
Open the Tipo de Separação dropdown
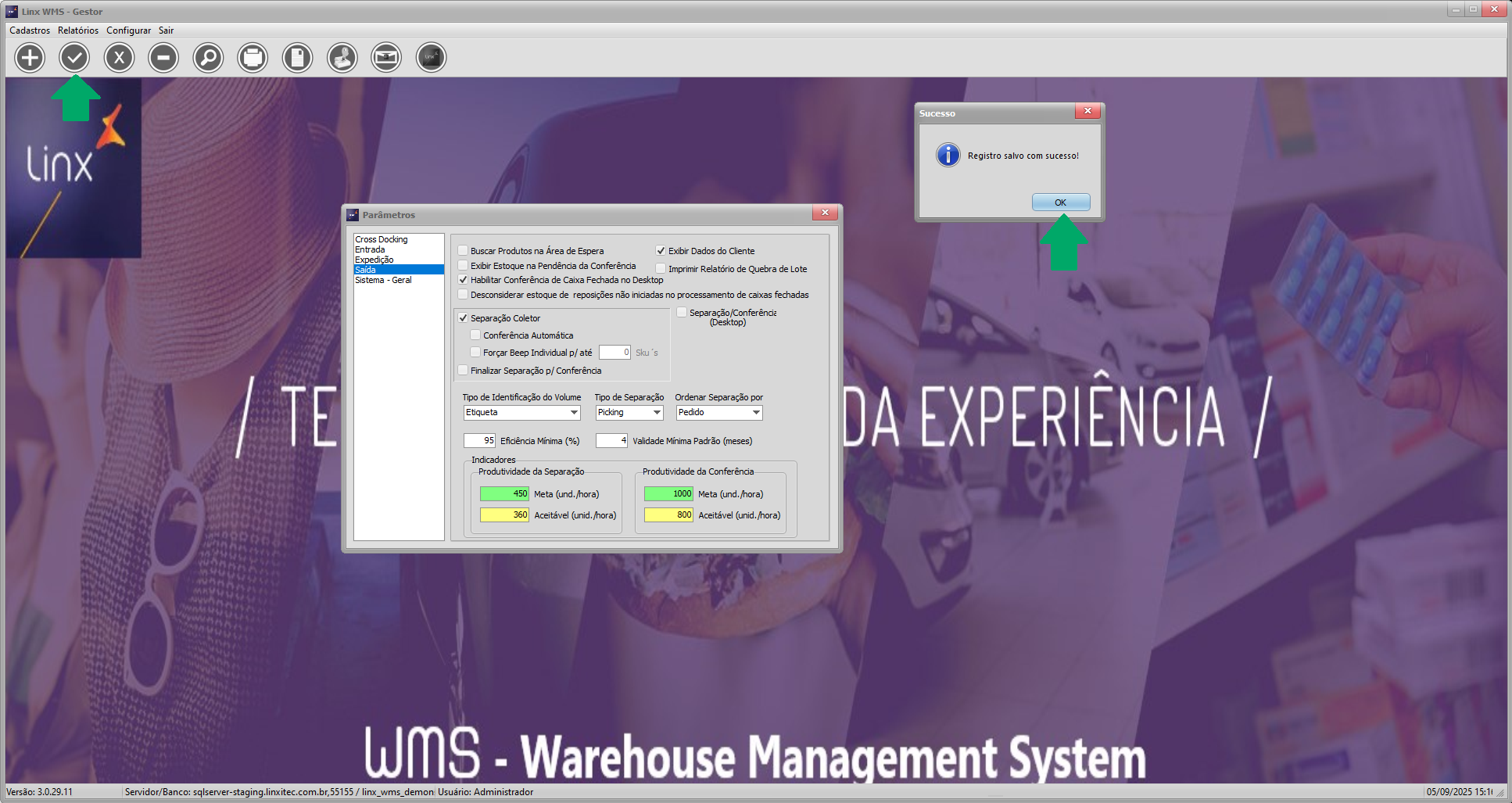click(x=657, y=413)
